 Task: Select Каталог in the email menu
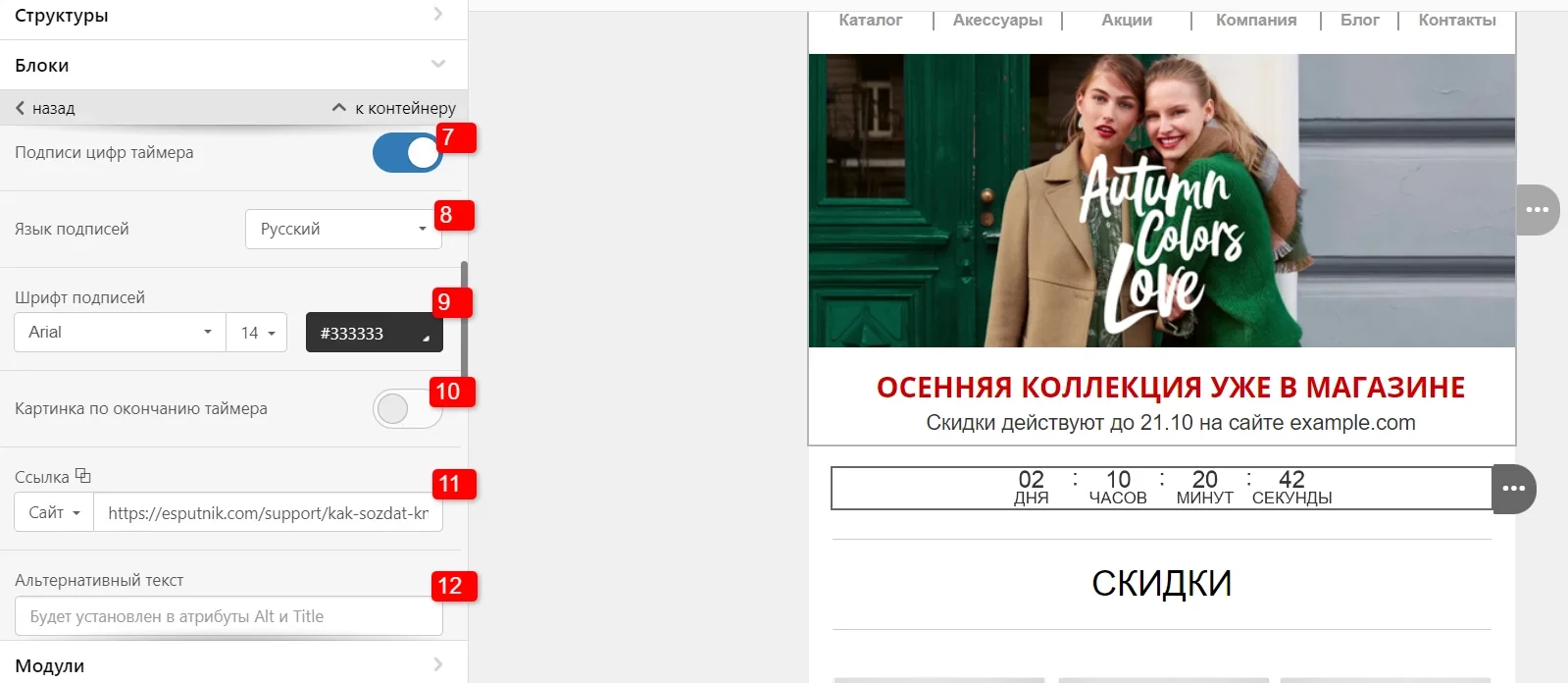[x=870, y=20]
